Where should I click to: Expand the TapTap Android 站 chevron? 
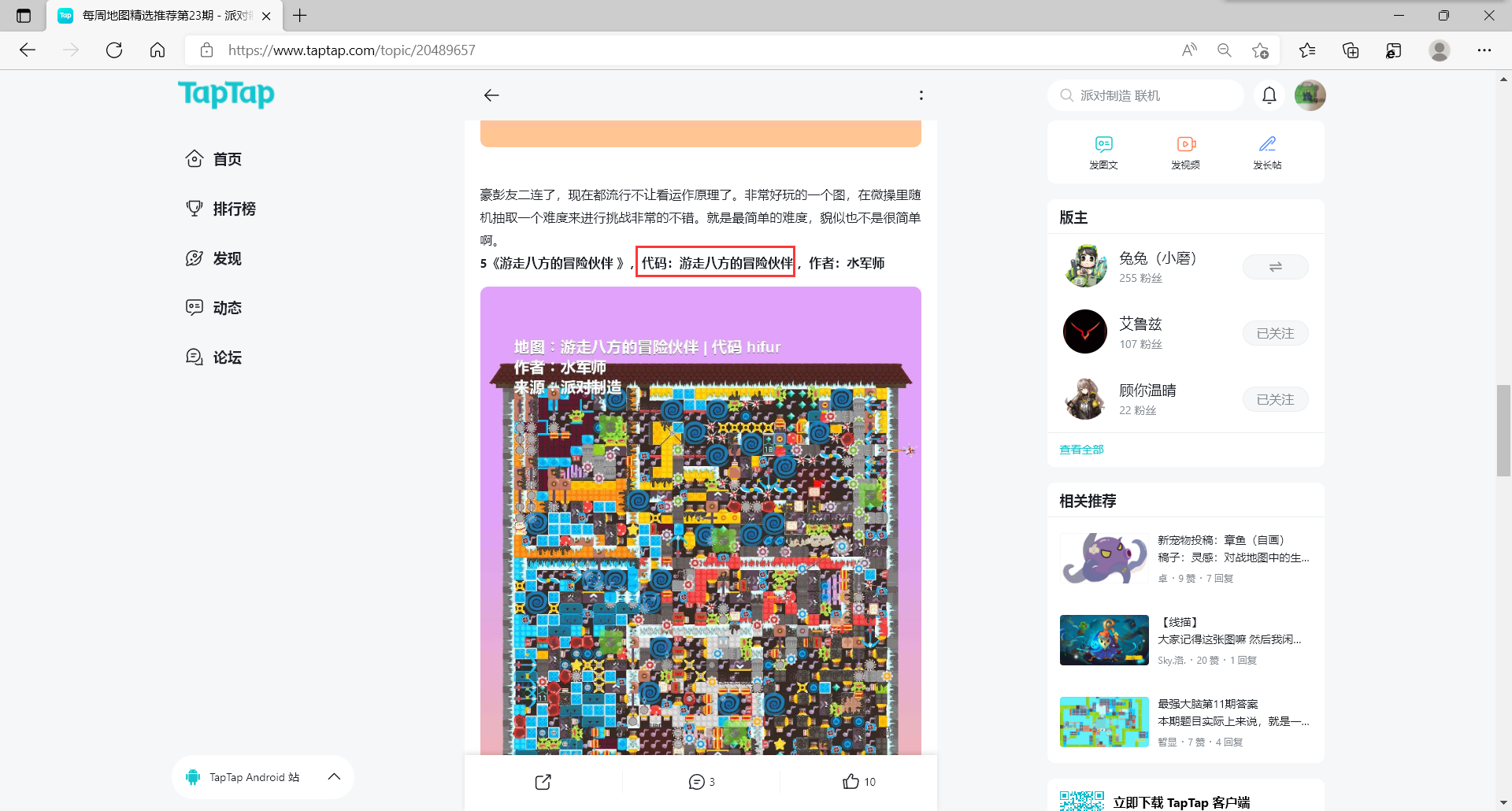click(x=334, y=777)
